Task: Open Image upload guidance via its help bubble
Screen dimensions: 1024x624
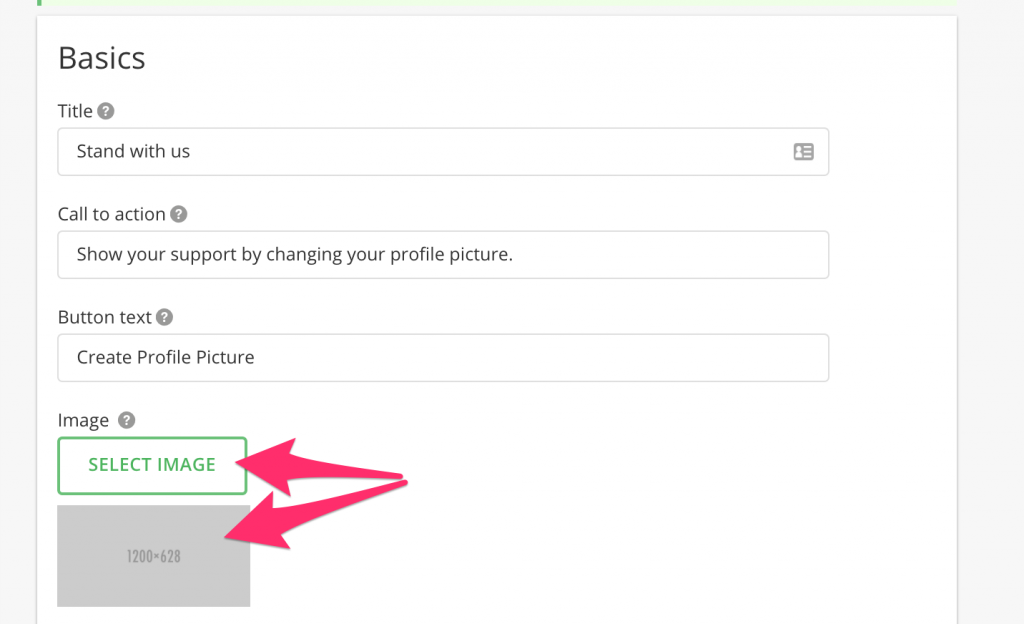Action: pyautogui.click(x=126, y=420)
